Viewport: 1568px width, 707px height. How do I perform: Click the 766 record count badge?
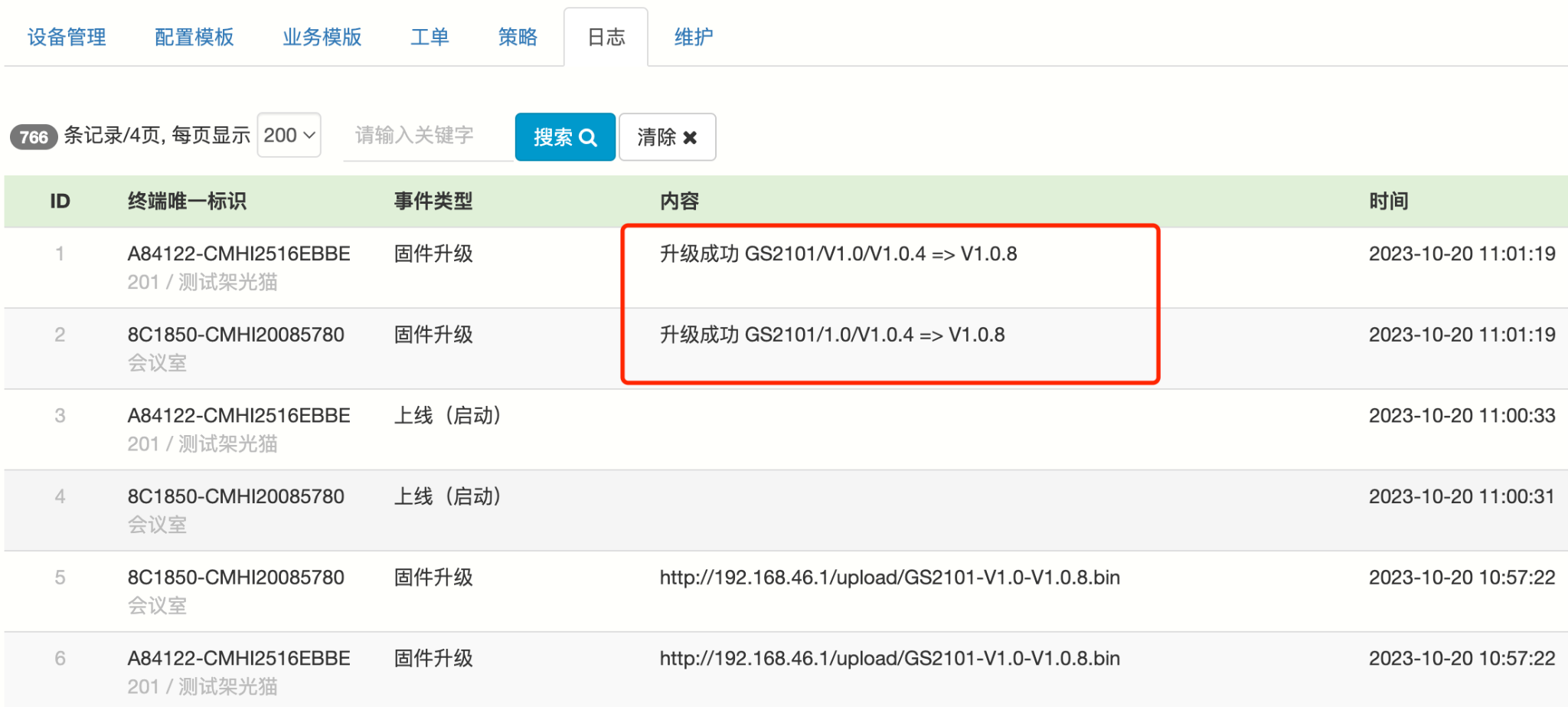(34, 137)
